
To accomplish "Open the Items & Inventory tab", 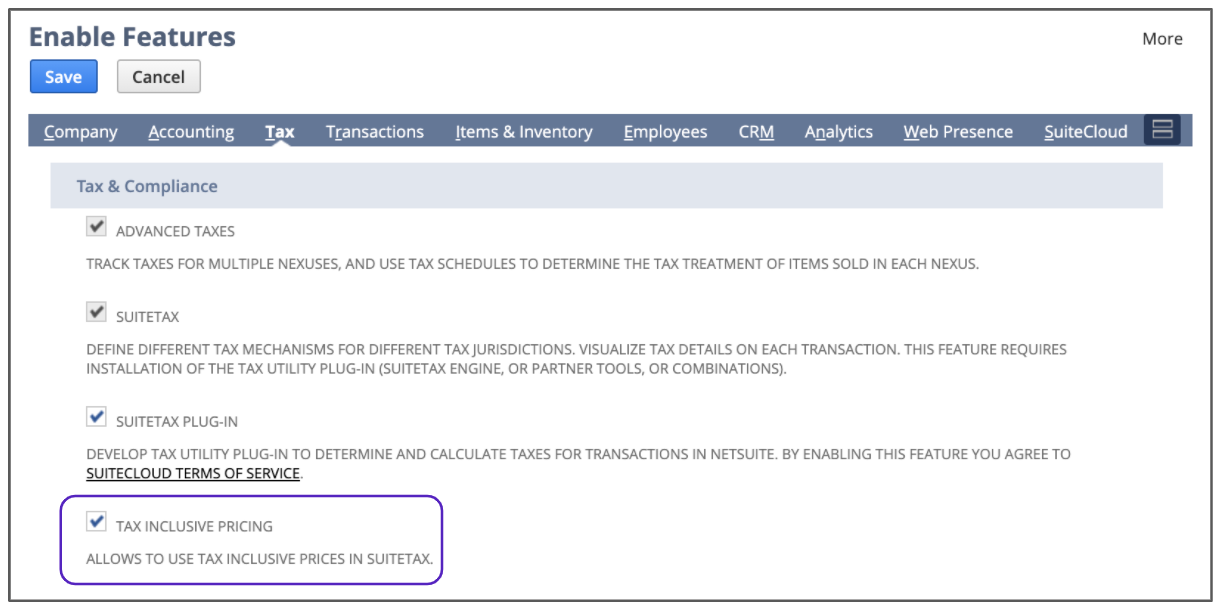I will [x=524, y=132].
